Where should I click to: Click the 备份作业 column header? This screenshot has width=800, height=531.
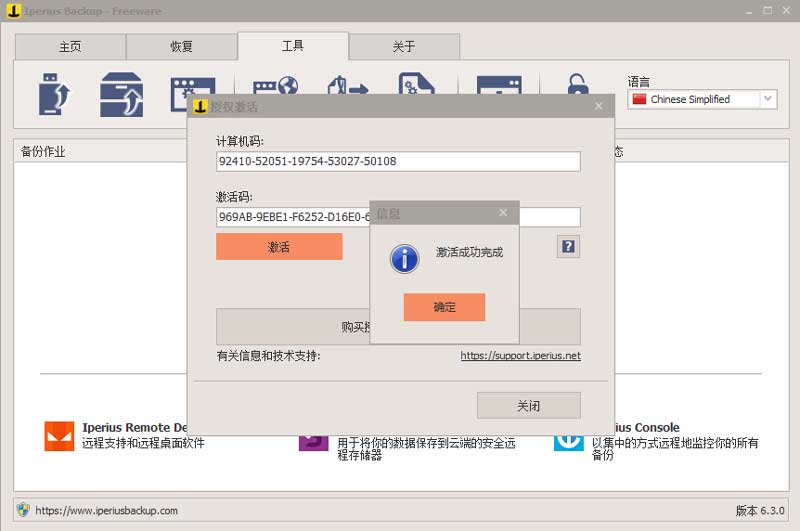point(43,151)
